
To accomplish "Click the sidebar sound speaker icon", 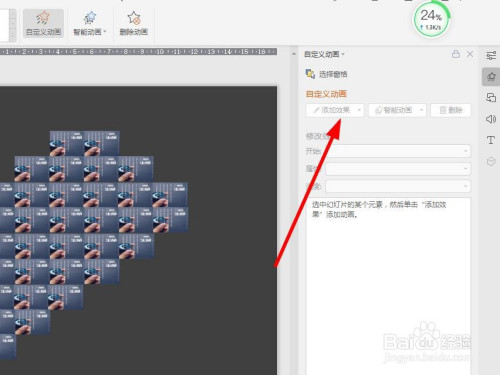I will point(491,119).
